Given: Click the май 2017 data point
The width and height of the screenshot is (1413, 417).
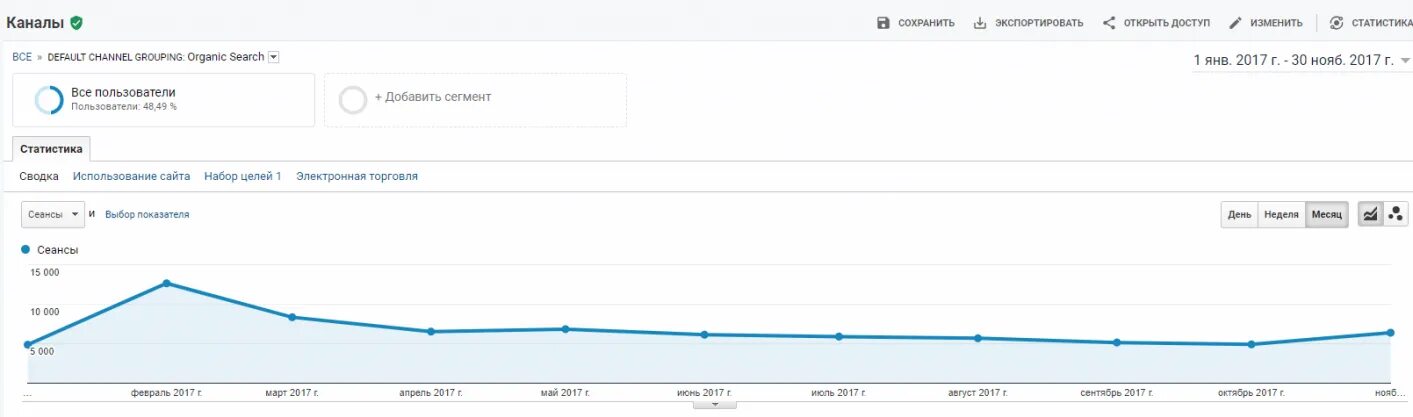Looking at the screenshot, I should [x=566, y=329].
